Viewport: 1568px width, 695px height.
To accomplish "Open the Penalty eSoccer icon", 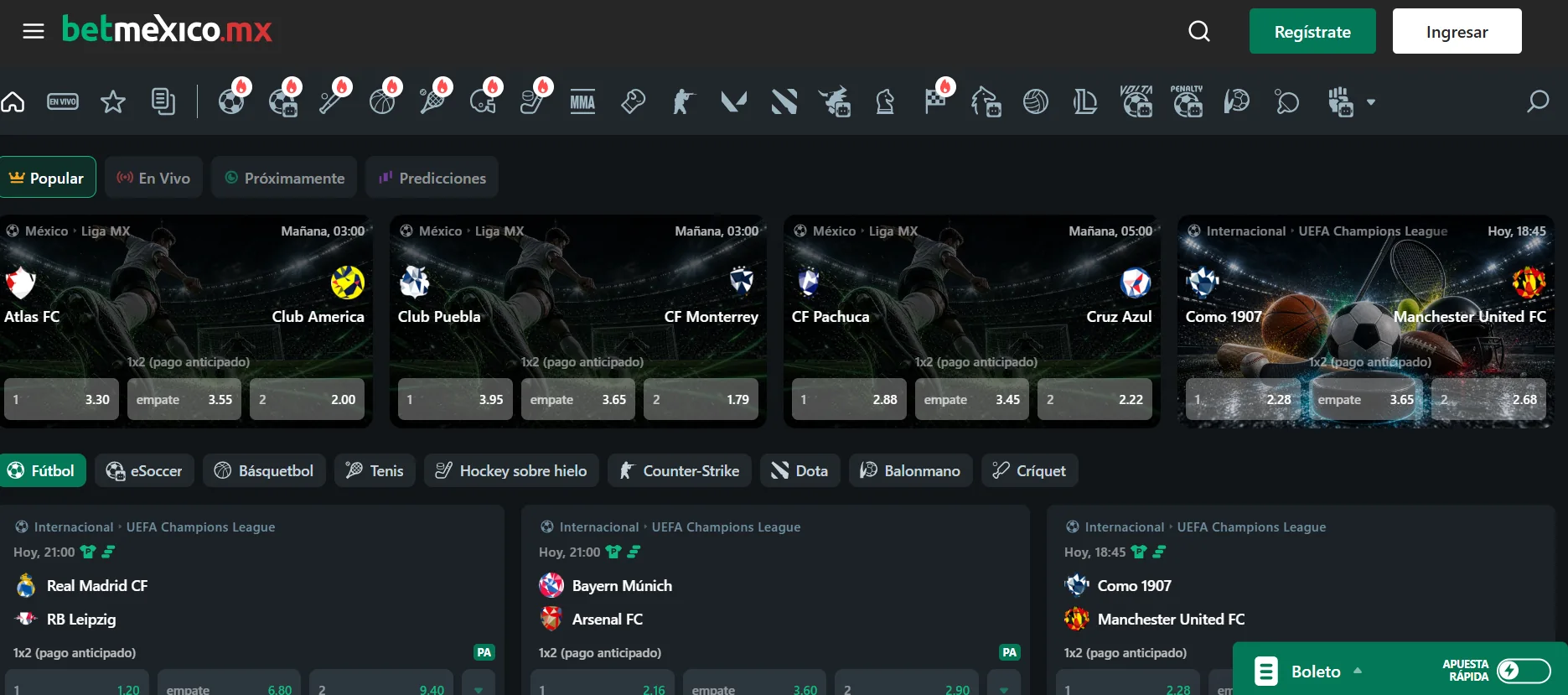I will (x=1187, y=101).
